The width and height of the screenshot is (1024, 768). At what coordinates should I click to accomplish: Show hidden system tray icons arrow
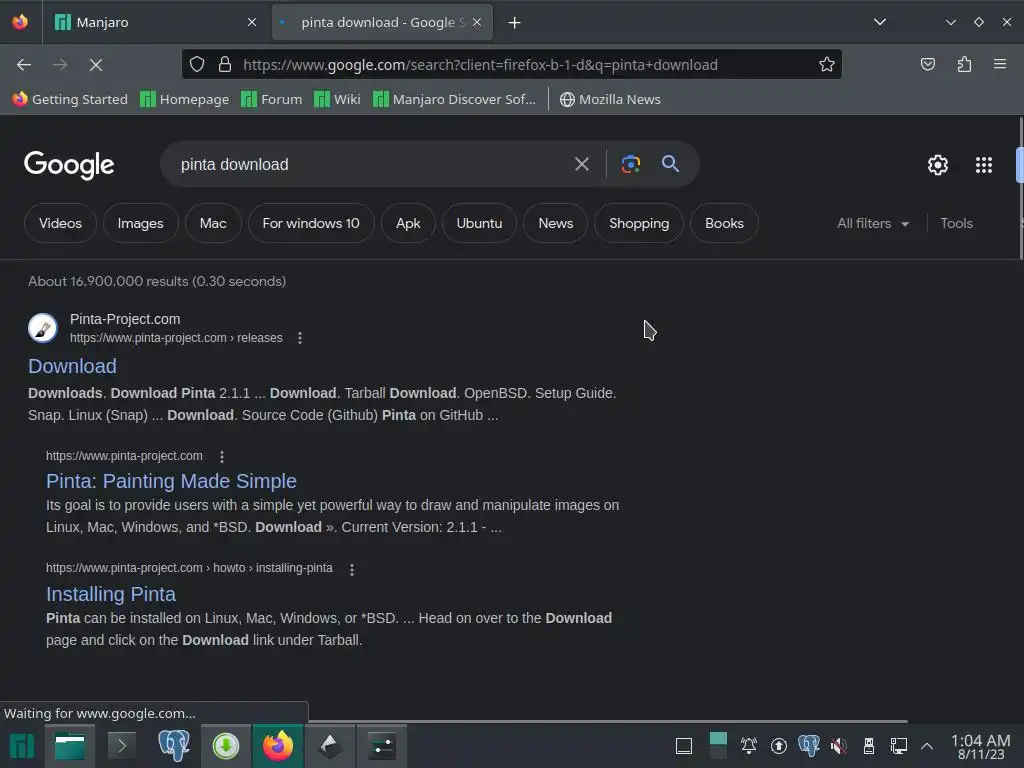click(x=927, y=746)
